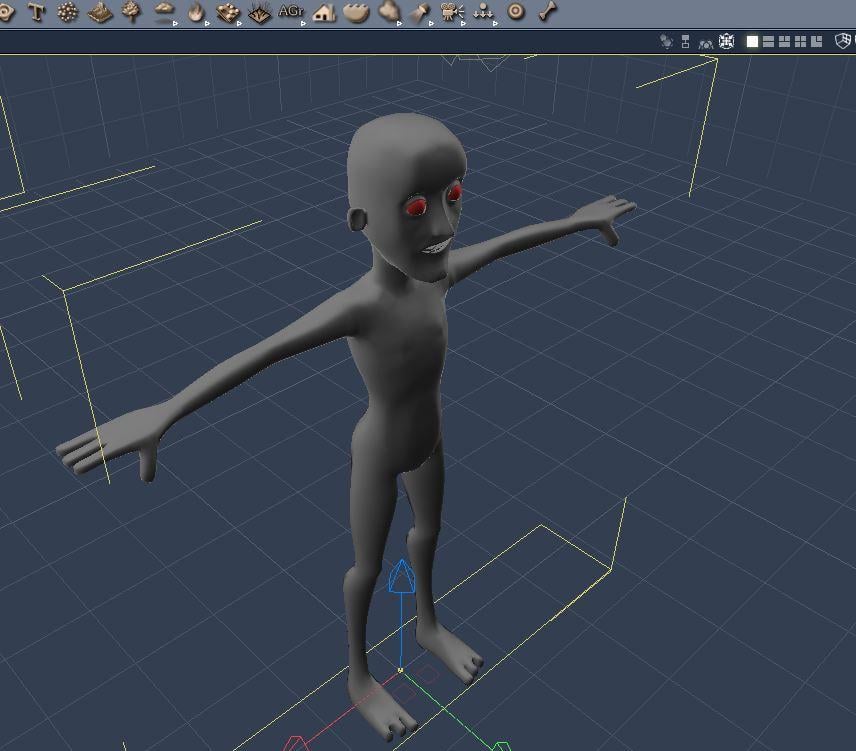Select the Text object tool
856x751 pixels.
pyautogui.click(x=37, y=12)
